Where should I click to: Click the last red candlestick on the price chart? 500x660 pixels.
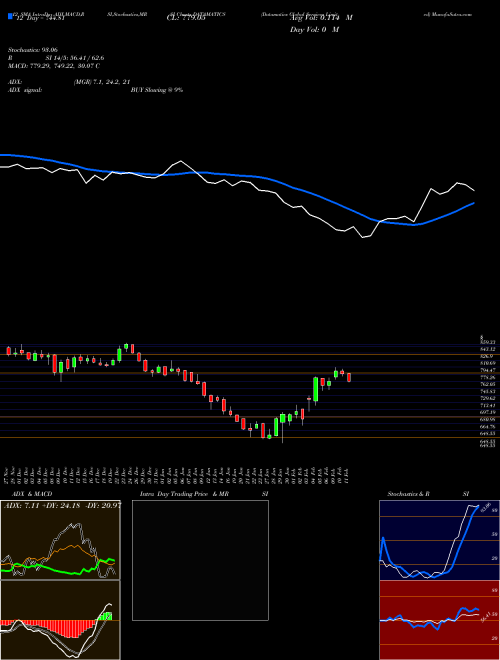pyautogui.click(x=349, y=377)
